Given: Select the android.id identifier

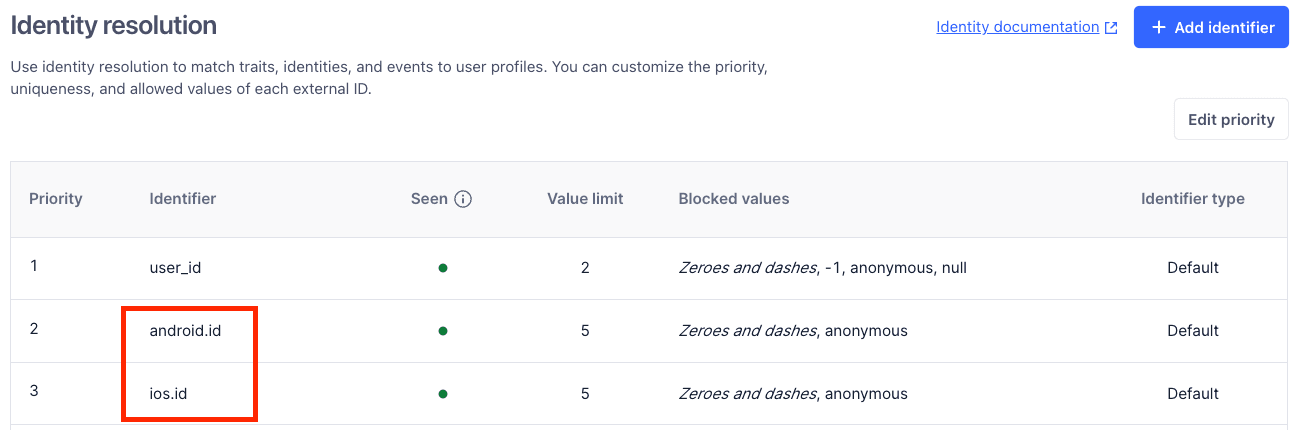Looking at the screenshot, I should (x=185, y=330).
